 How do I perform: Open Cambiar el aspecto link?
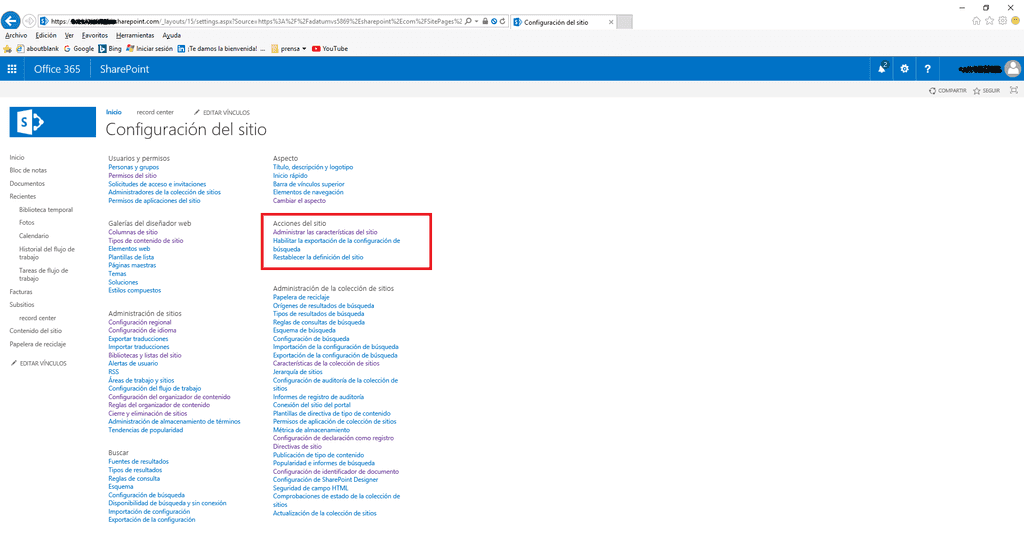(x=299, y=201)
